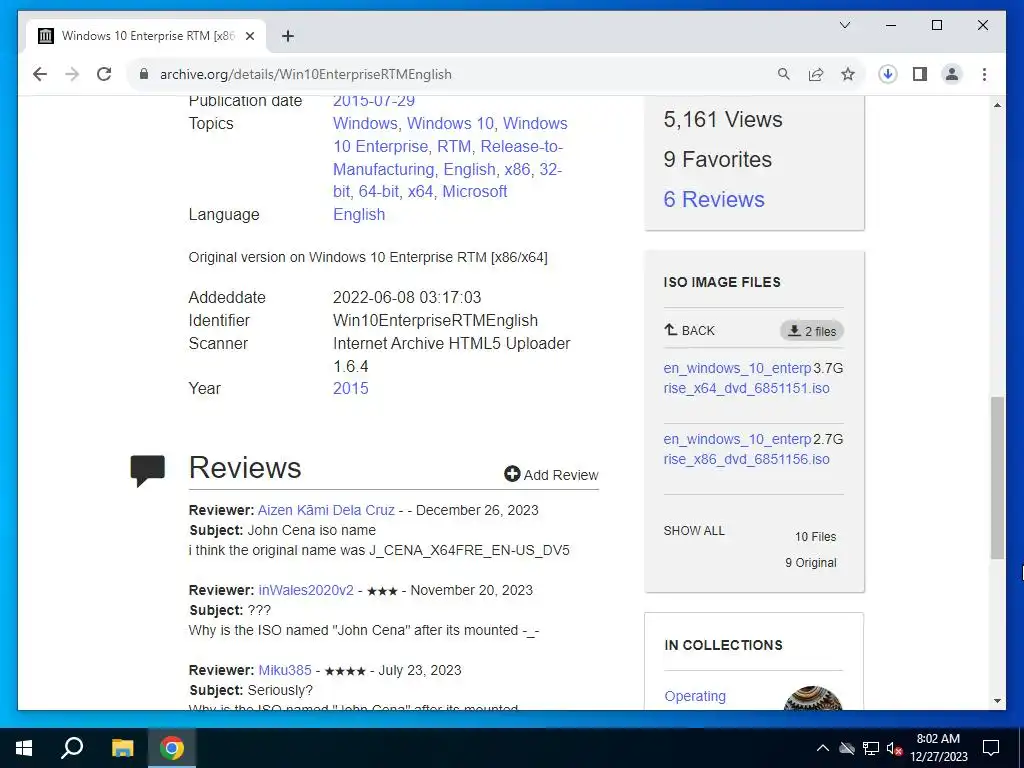The image size is (1024, 768).
Task: Open the English language link
Action: coord(359,214)
